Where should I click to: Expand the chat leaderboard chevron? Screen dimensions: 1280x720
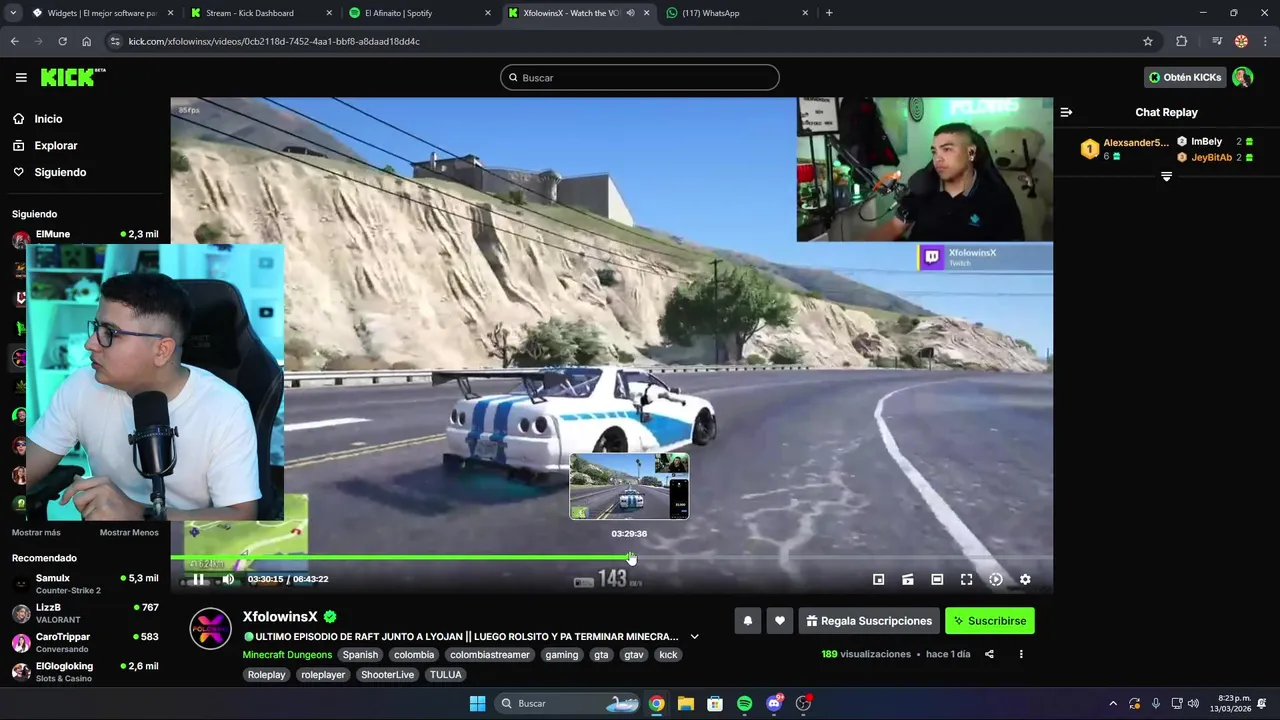click(x=1166, y=176)
